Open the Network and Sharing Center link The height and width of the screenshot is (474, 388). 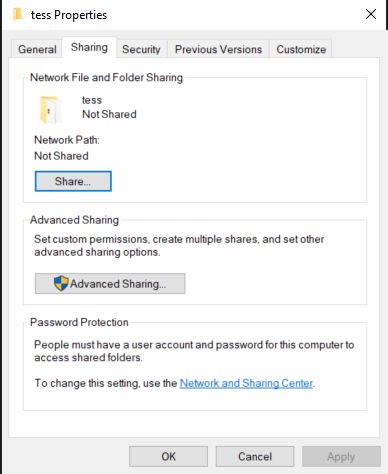coord(246,383)
